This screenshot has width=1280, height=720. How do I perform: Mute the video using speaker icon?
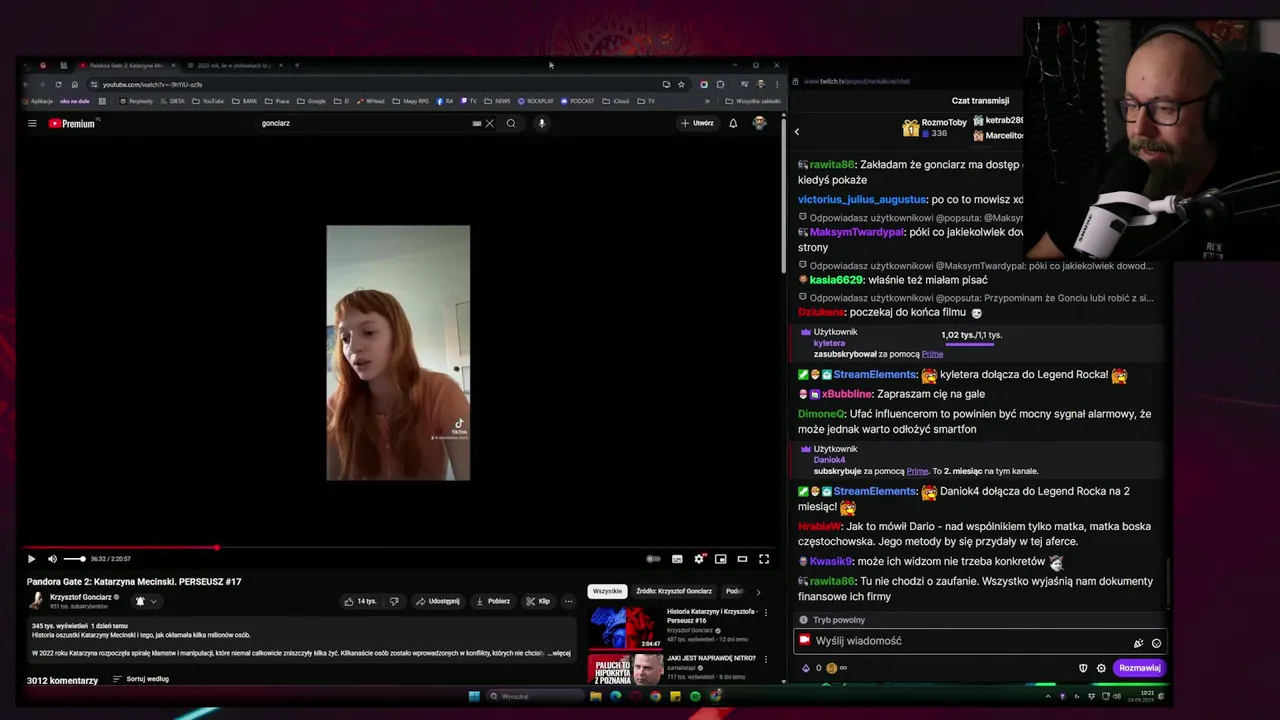(52, 559)
